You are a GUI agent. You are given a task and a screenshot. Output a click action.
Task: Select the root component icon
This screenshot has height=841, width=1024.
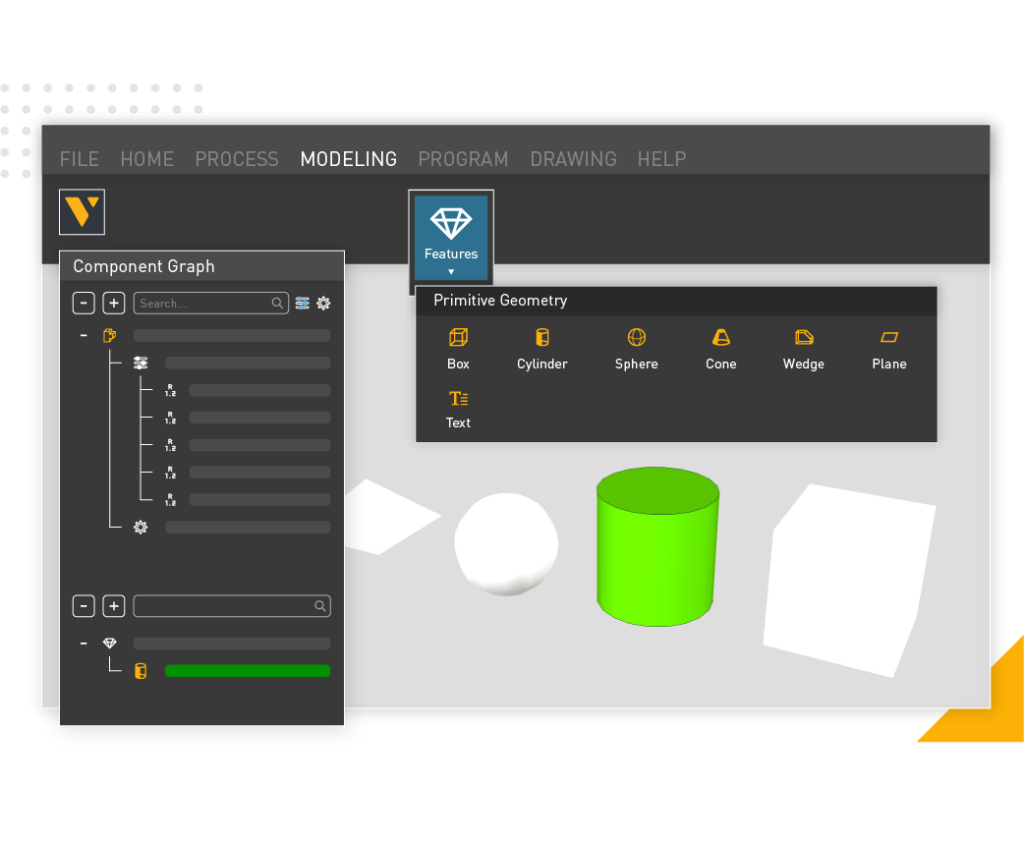pos(110,336)
